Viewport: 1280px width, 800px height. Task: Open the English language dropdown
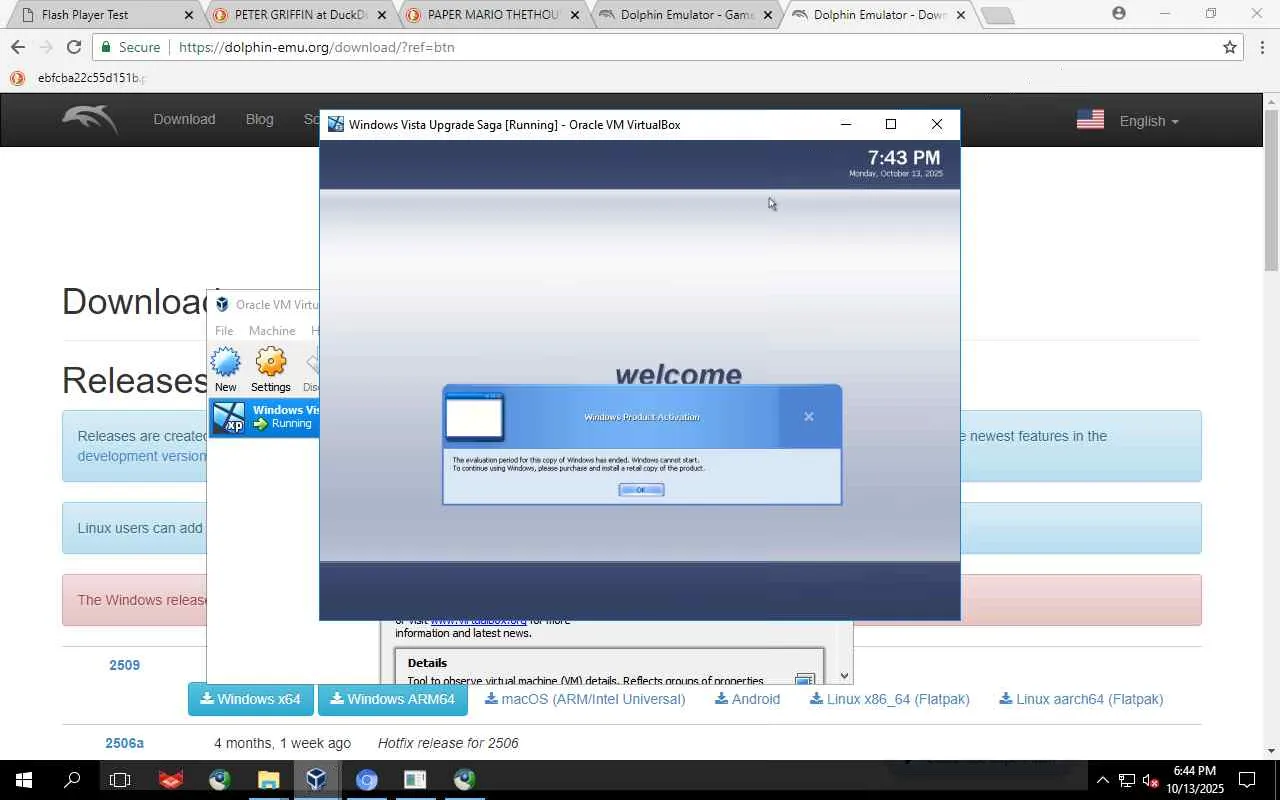1149,121
